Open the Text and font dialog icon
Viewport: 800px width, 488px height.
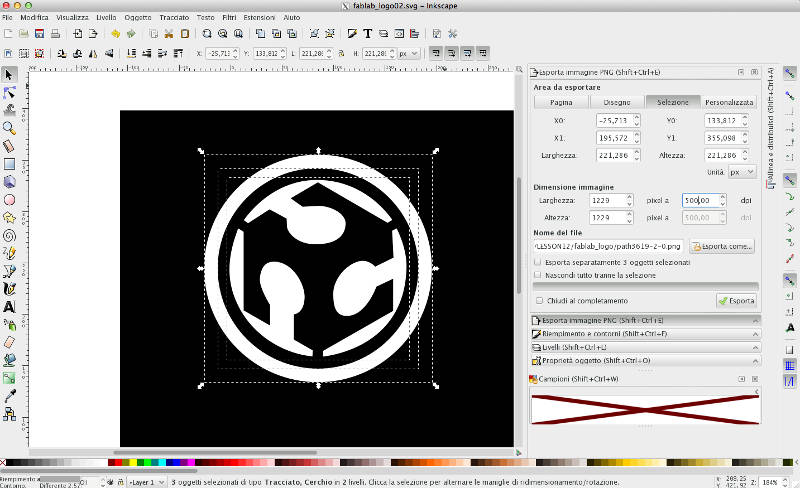367,34
